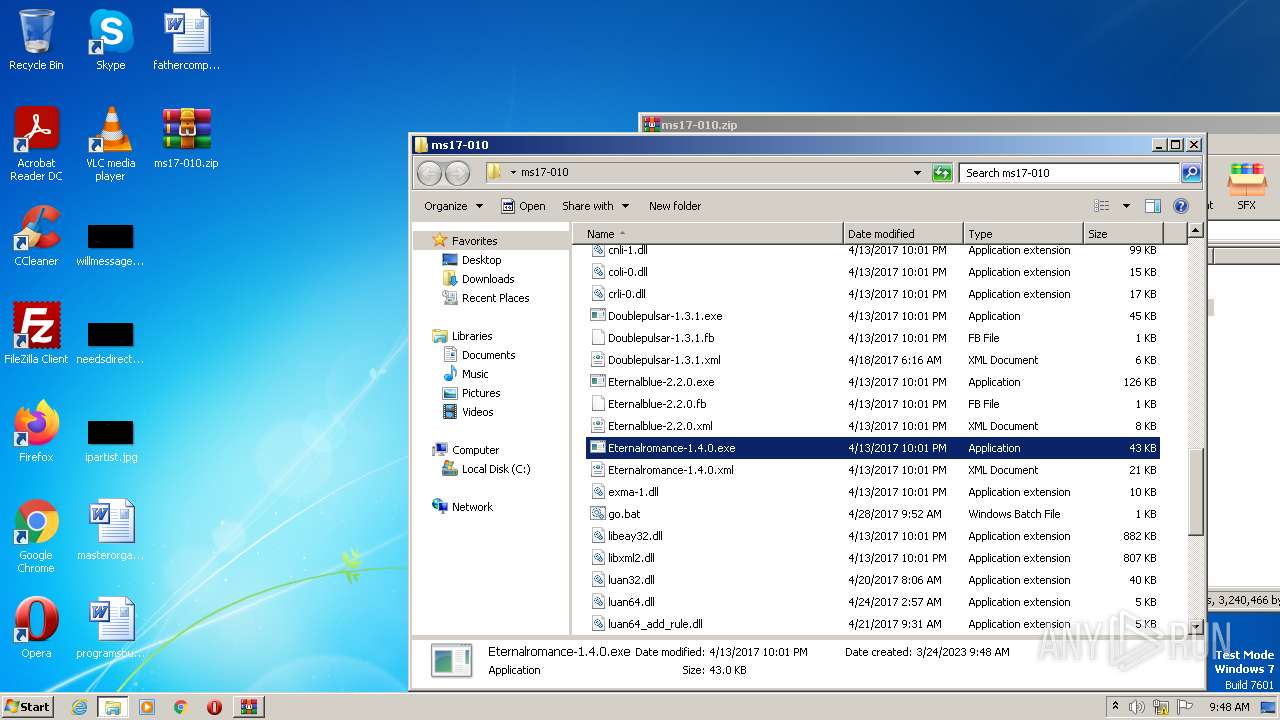Open the Start menu
This screenshot has width=1280, height=720.
point(28,706)
